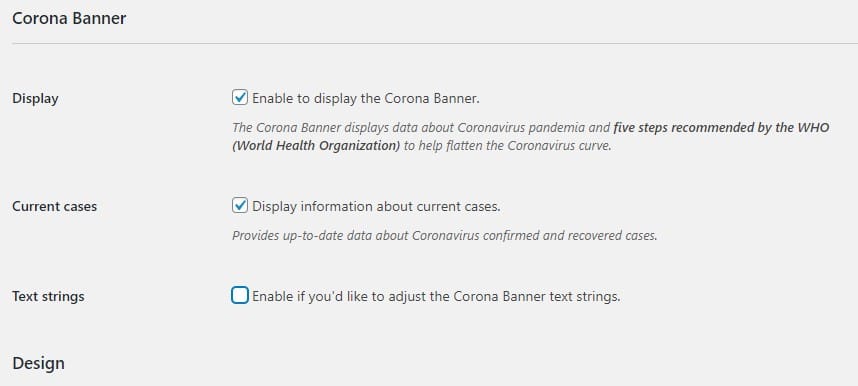Click the 'Display information about current cases.' label
The image size is (858, 386).
point(376,206)
